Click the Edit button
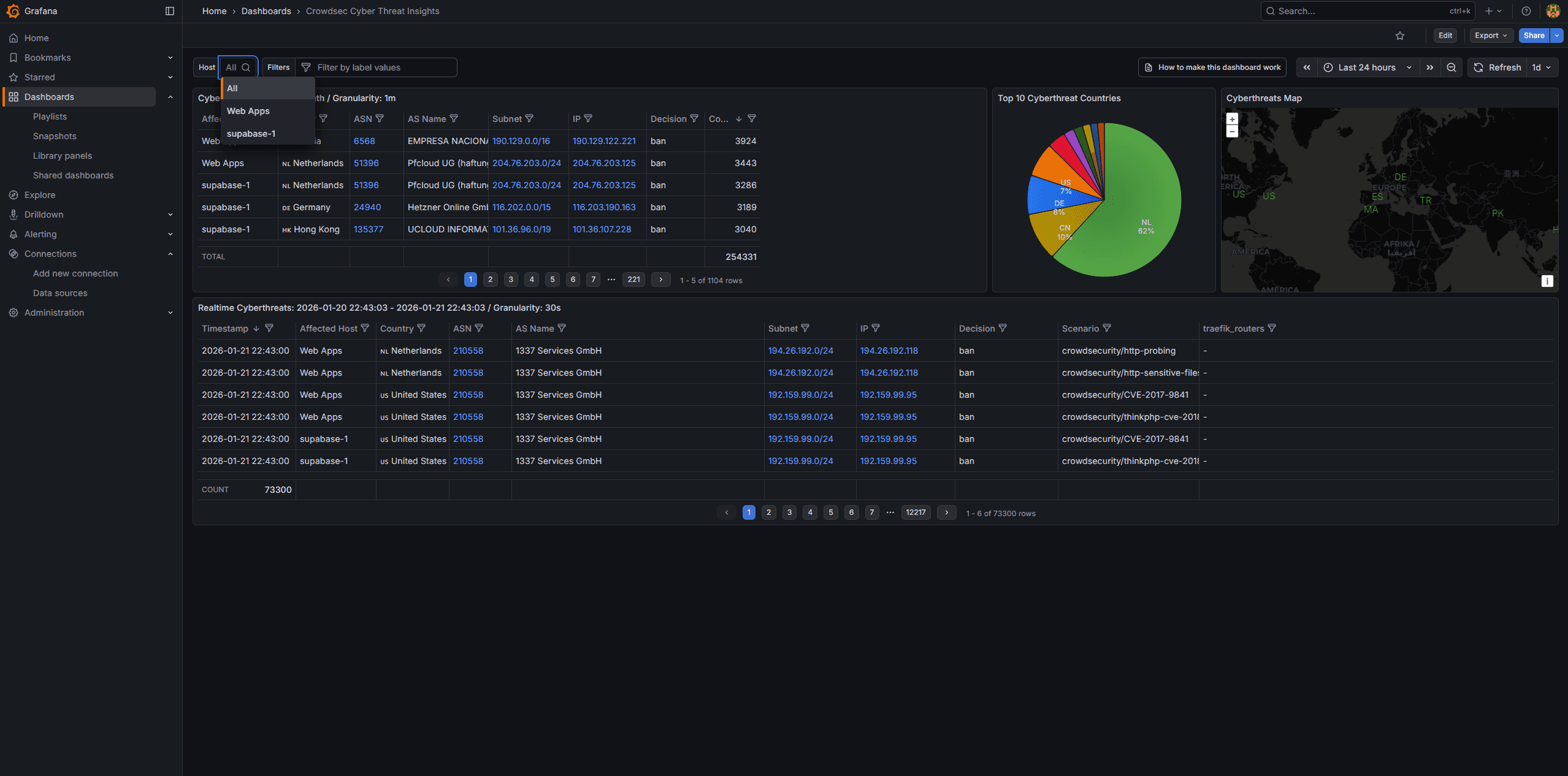 point(1445,36)
